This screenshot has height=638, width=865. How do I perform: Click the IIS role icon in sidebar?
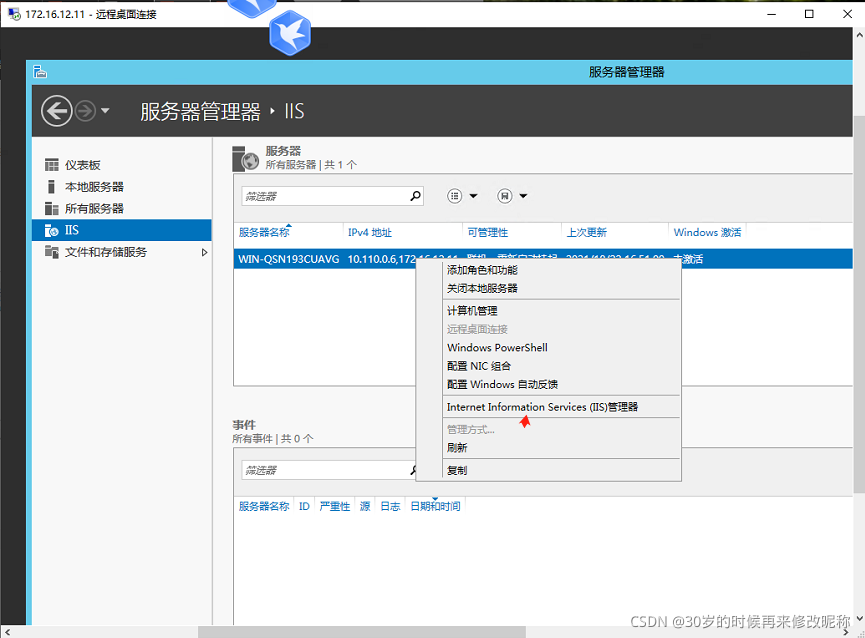[51, 230]
